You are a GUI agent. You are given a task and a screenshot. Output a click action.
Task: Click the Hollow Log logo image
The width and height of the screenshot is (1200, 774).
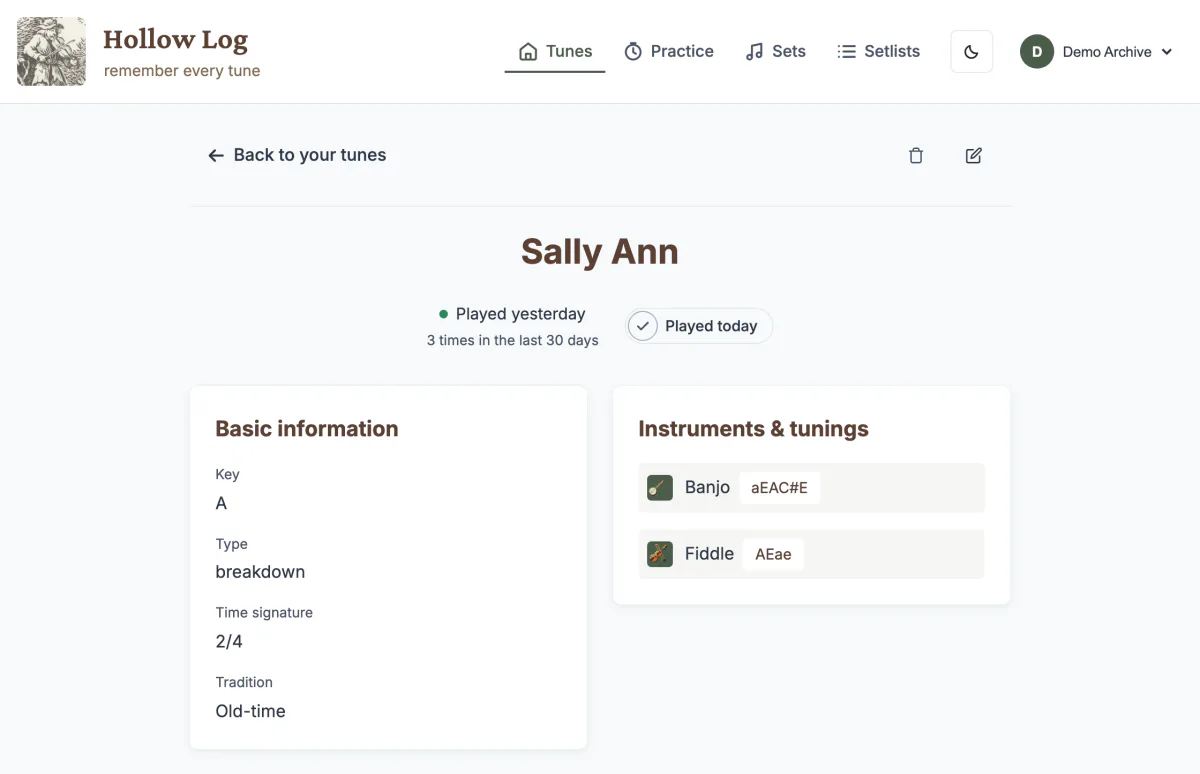51,51
